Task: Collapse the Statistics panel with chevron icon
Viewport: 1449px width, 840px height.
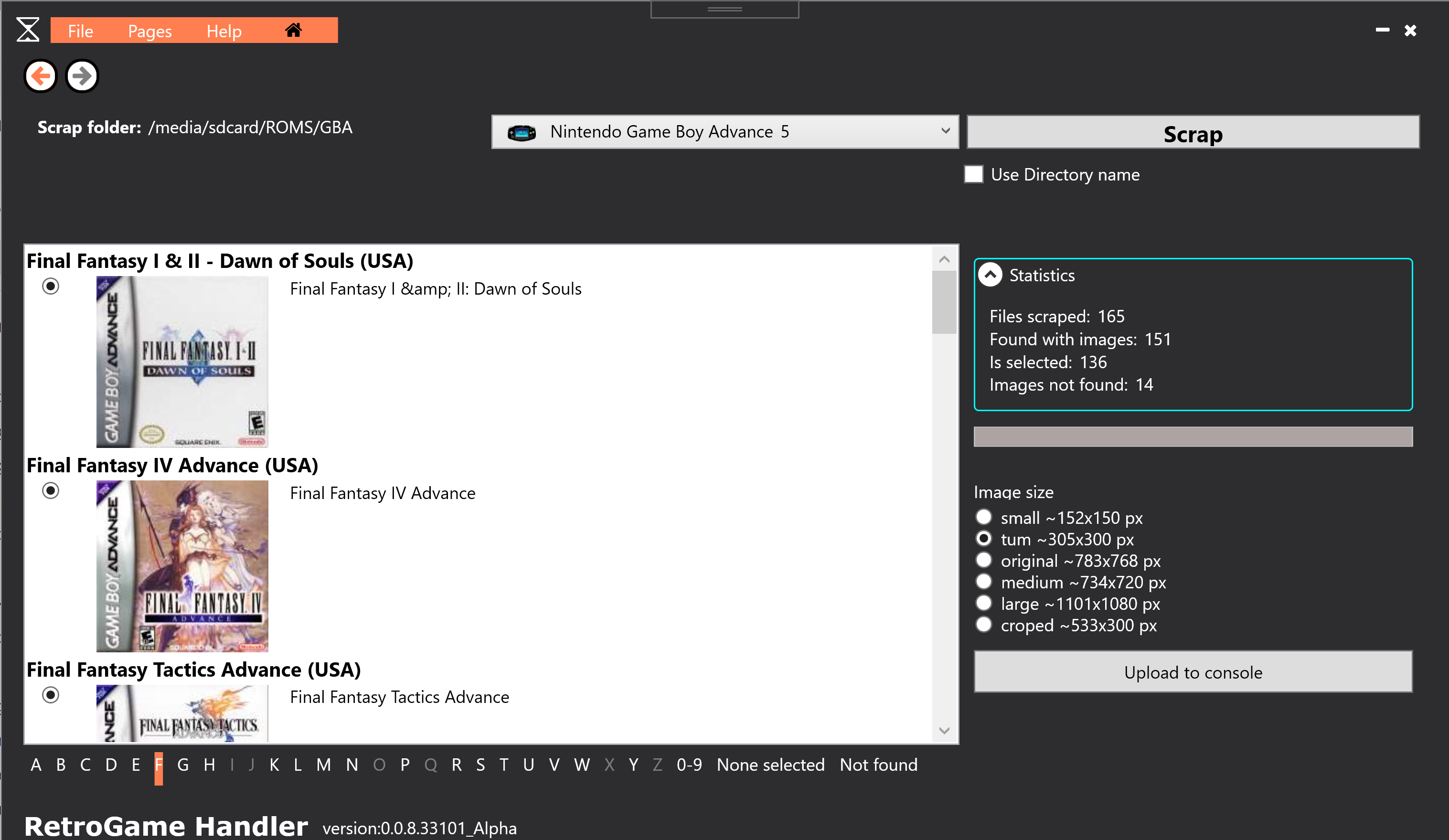Action: tap(990, 275)
